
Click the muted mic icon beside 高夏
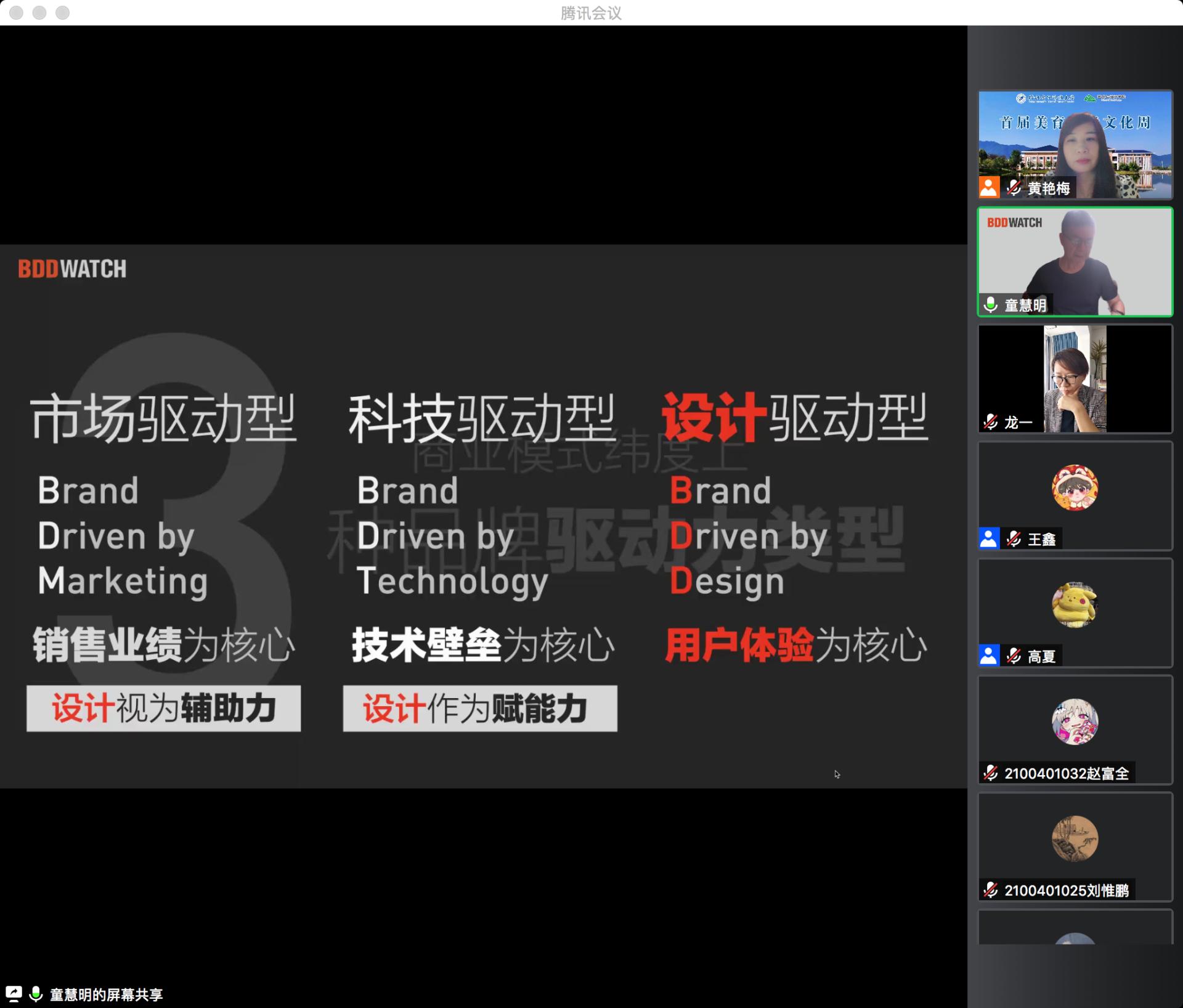1014,656
